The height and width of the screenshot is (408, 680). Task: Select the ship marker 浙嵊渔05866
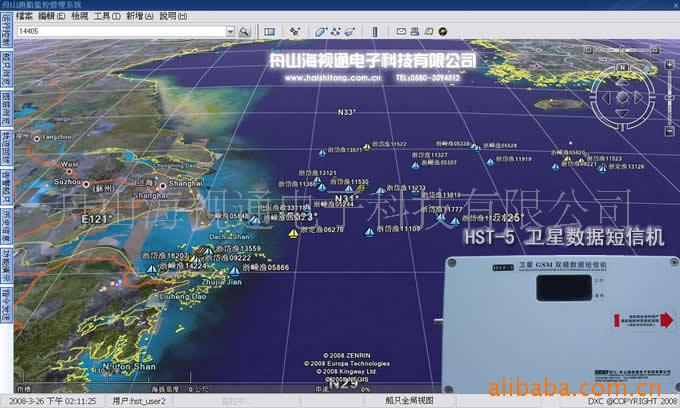click(x=235, y=271)
